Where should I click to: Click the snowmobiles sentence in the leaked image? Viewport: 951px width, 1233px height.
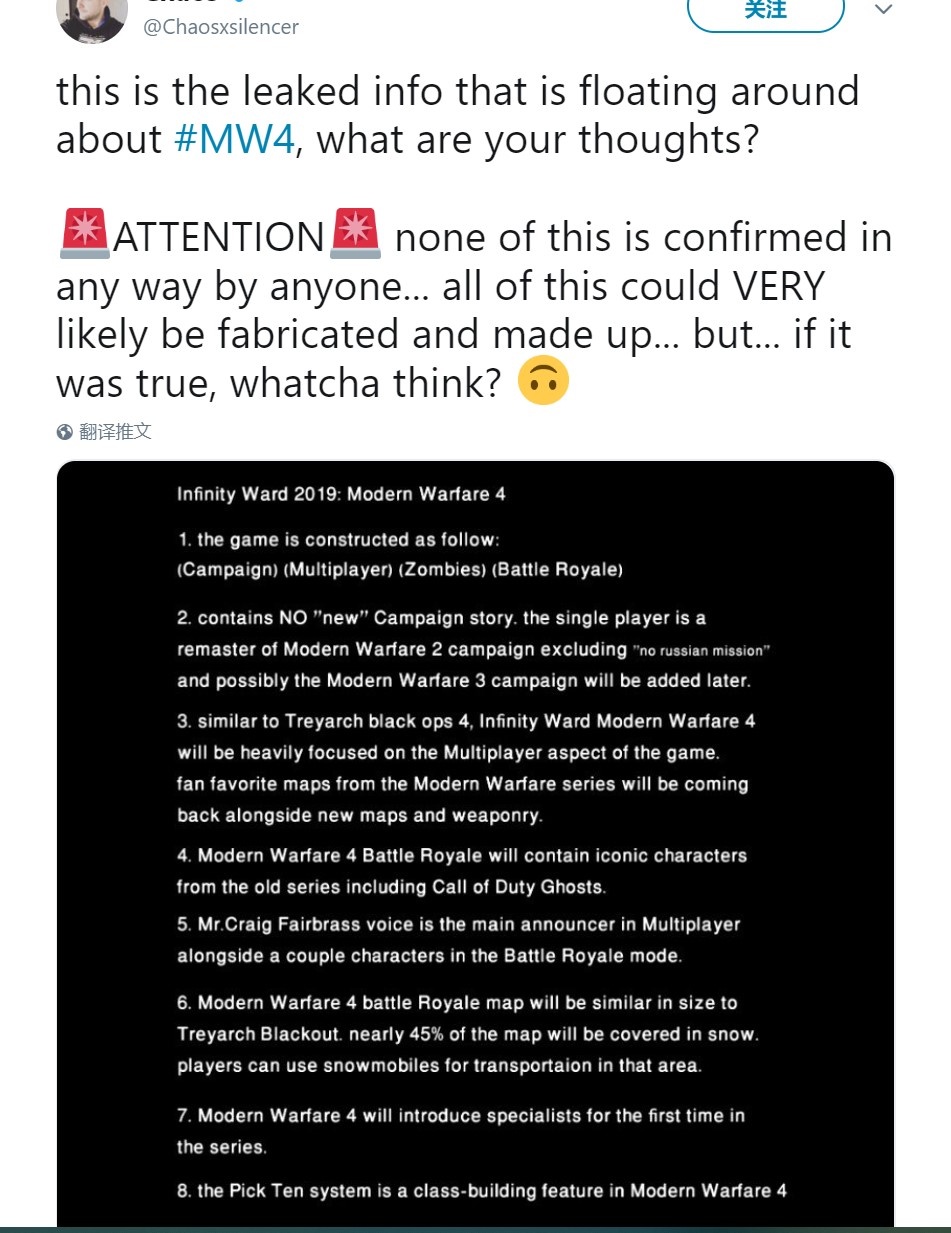(439, 1065)
